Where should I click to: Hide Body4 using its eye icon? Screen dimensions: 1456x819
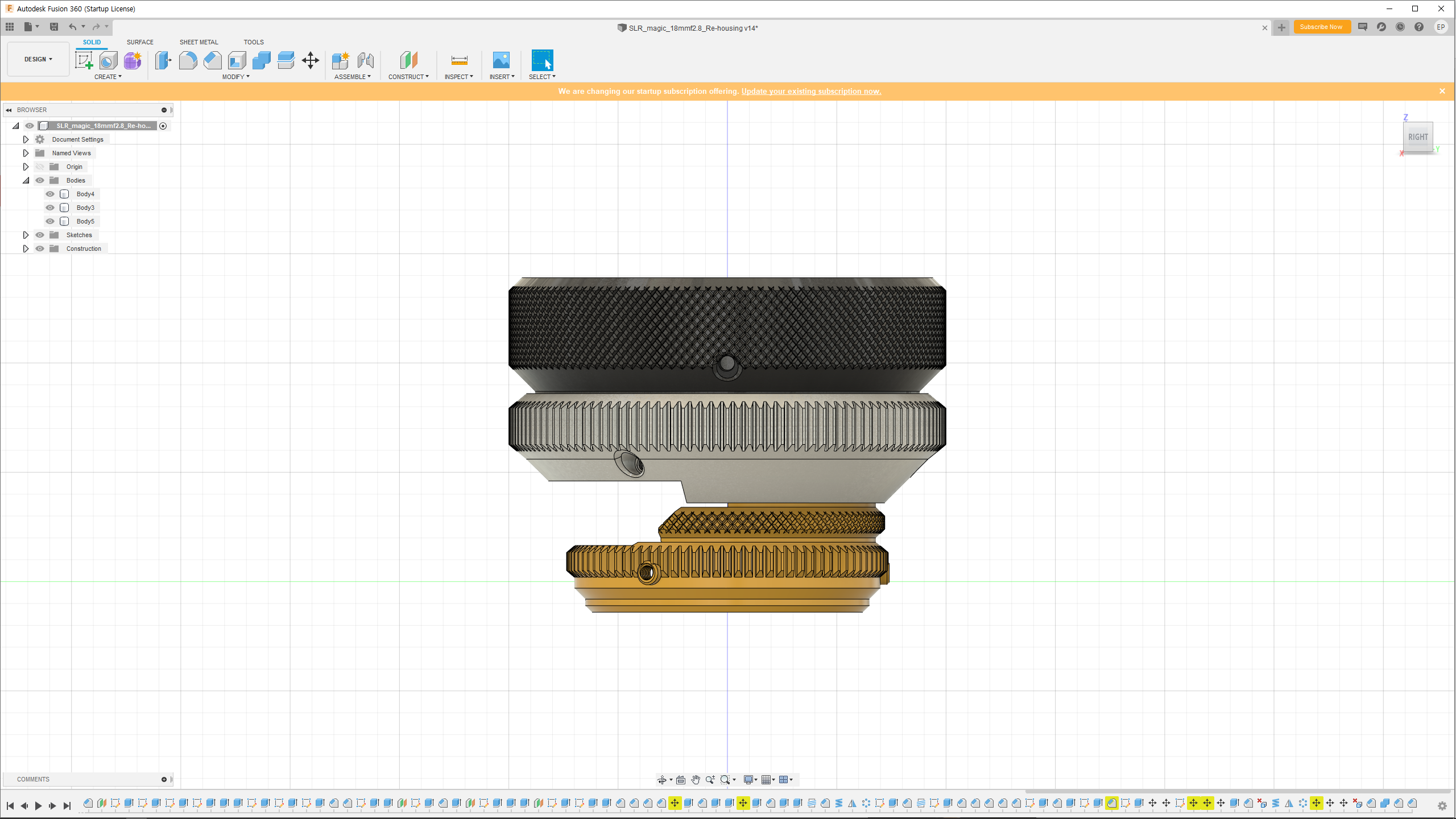50,194
